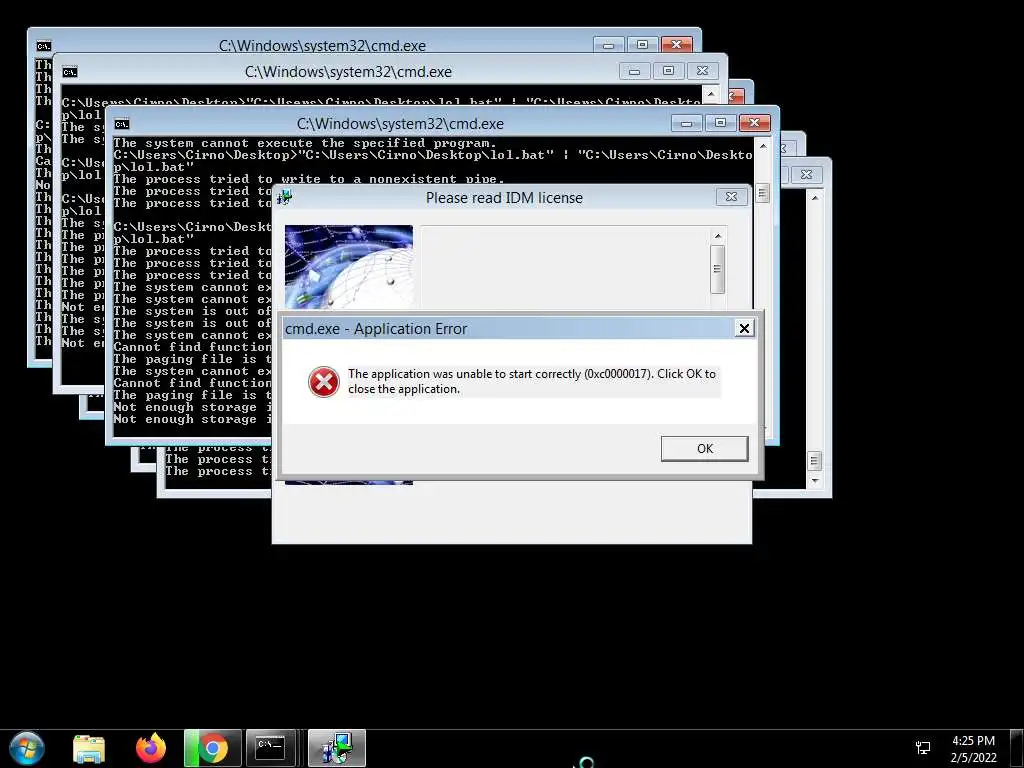
Task: Click the second cmd.exe window system icon
Action: [70, 72]
